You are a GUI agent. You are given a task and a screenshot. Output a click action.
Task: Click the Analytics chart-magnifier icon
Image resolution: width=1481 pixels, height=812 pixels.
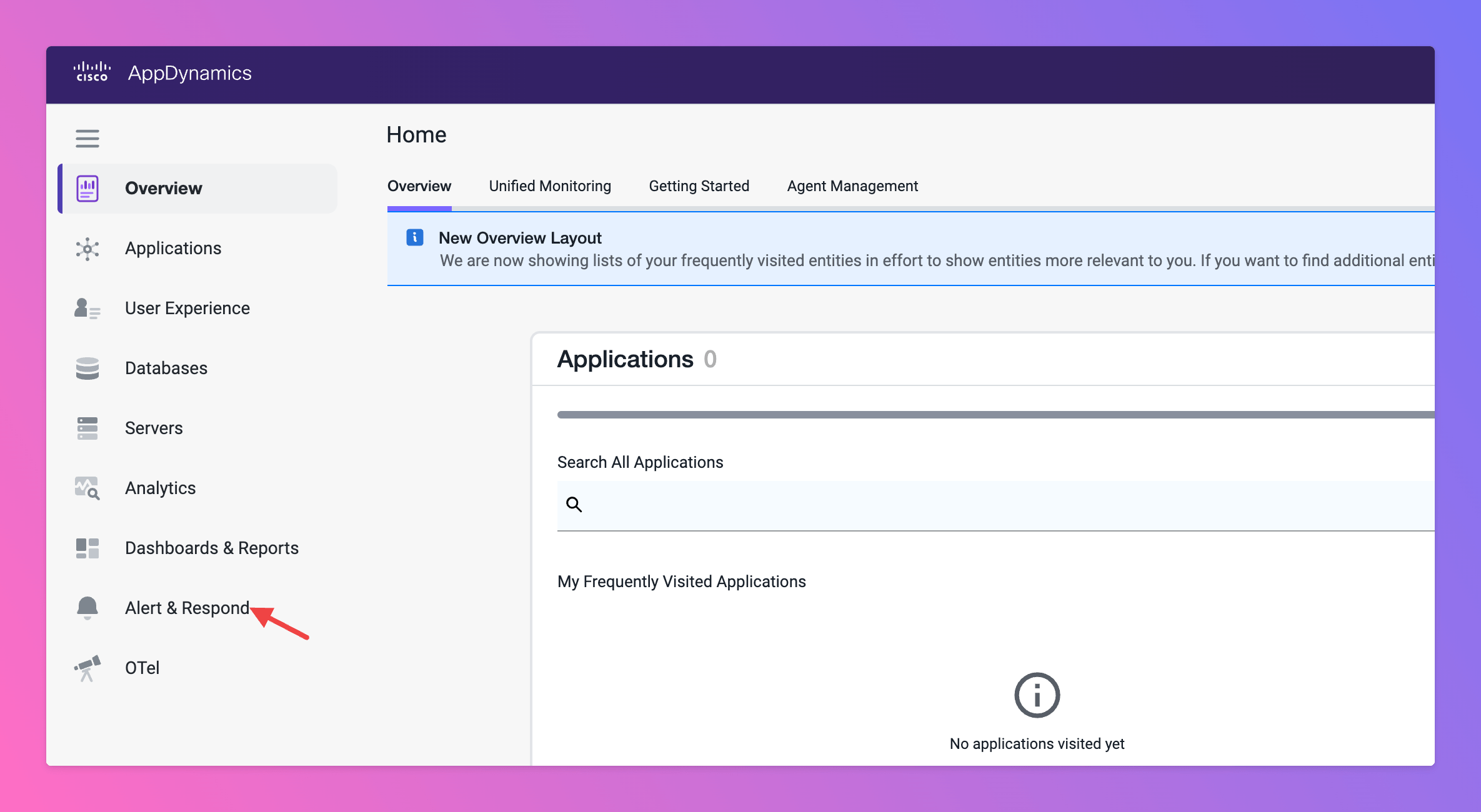(x=87, y=488)
